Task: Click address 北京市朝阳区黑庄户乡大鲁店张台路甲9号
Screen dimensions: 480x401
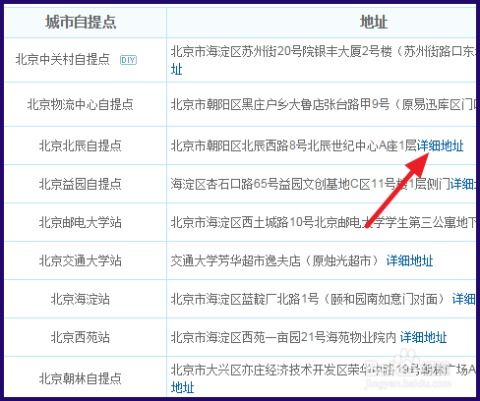Action: click(x=280, y=104)
